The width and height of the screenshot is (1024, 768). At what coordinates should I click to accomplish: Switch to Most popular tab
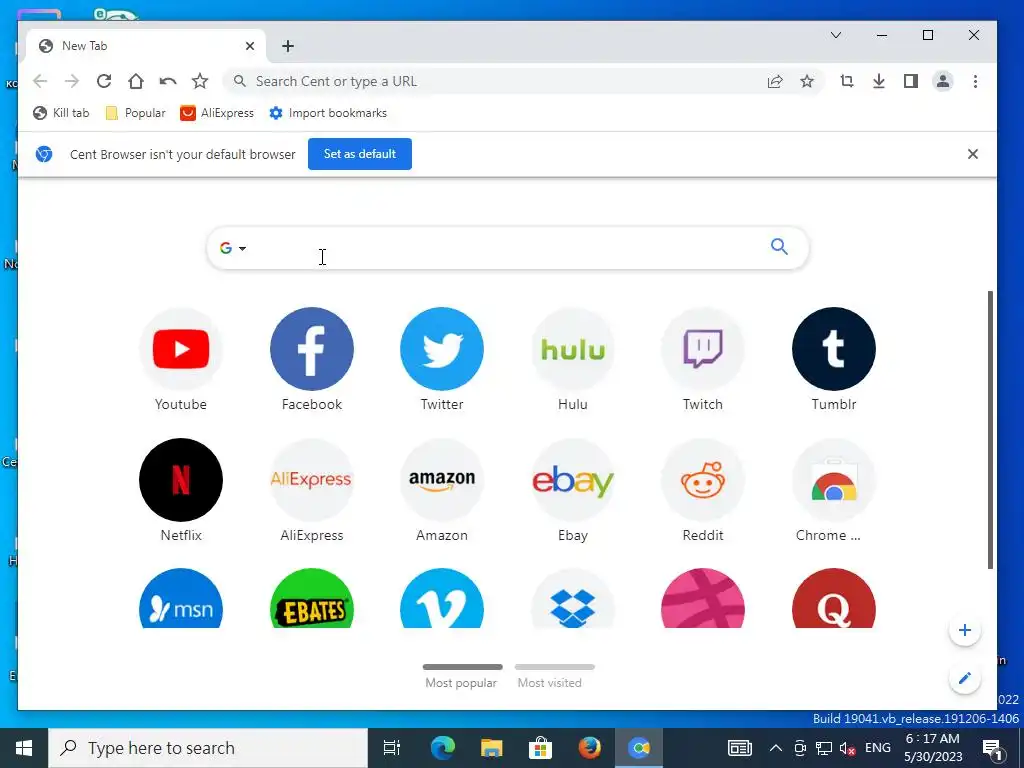[x=462, y=677]
